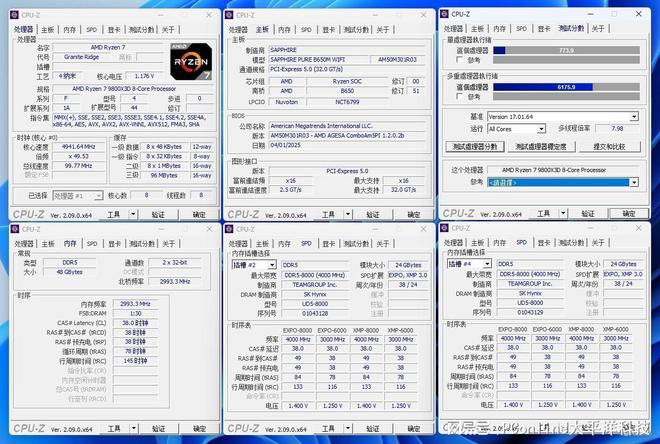Expand the 工具 arrow in the benchmark window
Screen dimensions: 660x444
point(563,213)
